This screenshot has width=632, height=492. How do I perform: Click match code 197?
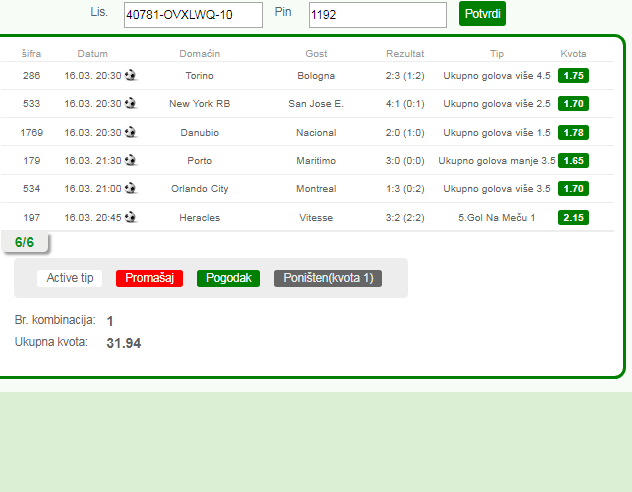click(x=31, y=218)
